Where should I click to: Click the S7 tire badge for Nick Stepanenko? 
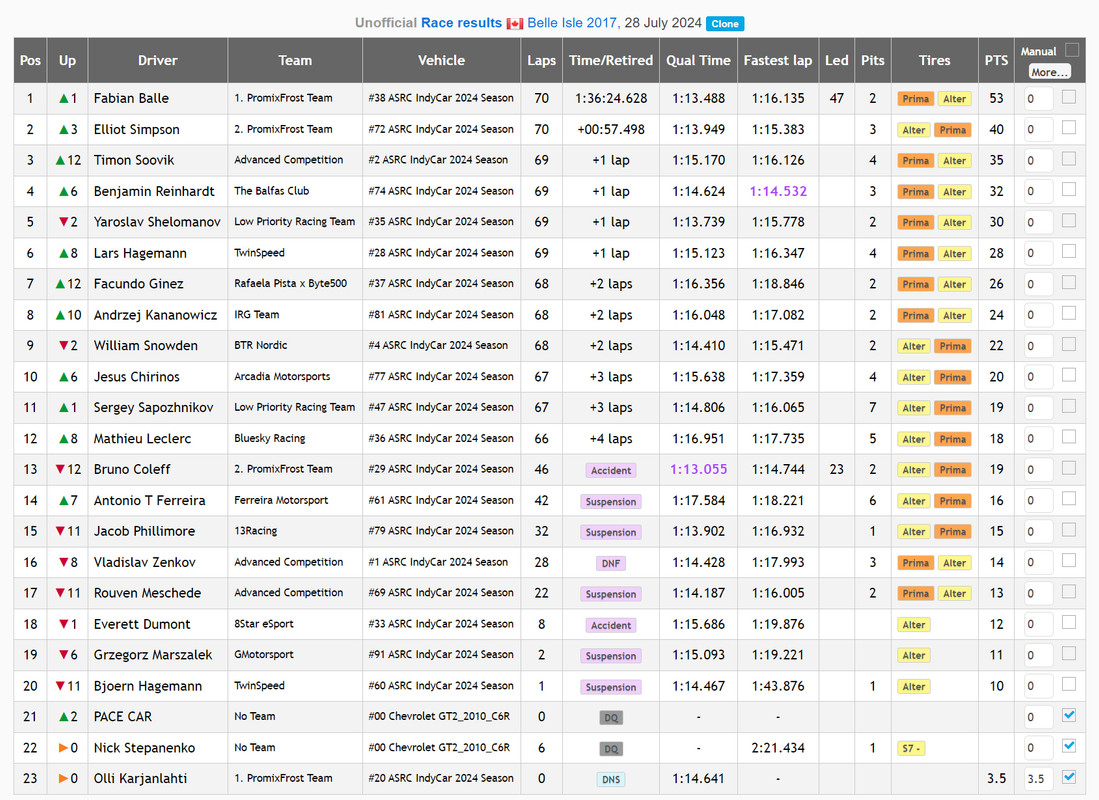coord(911,748)
